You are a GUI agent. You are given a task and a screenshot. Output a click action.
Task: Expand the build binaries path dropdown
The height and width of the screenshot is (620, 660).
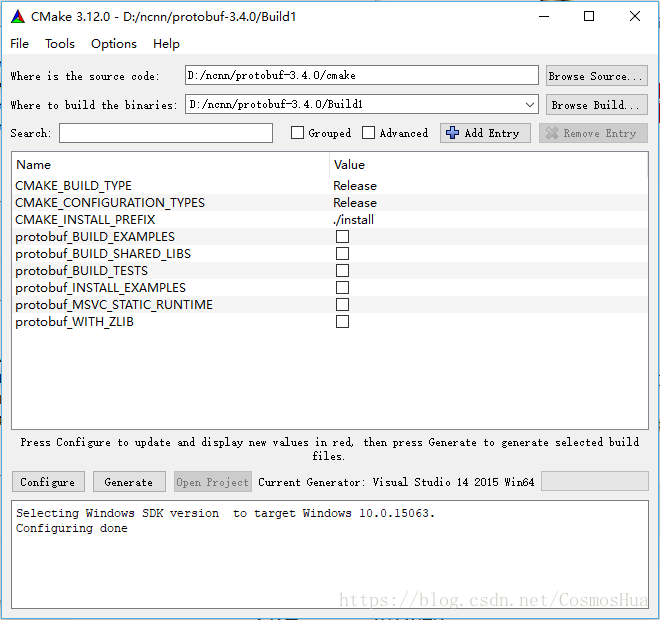coord(530,104)
